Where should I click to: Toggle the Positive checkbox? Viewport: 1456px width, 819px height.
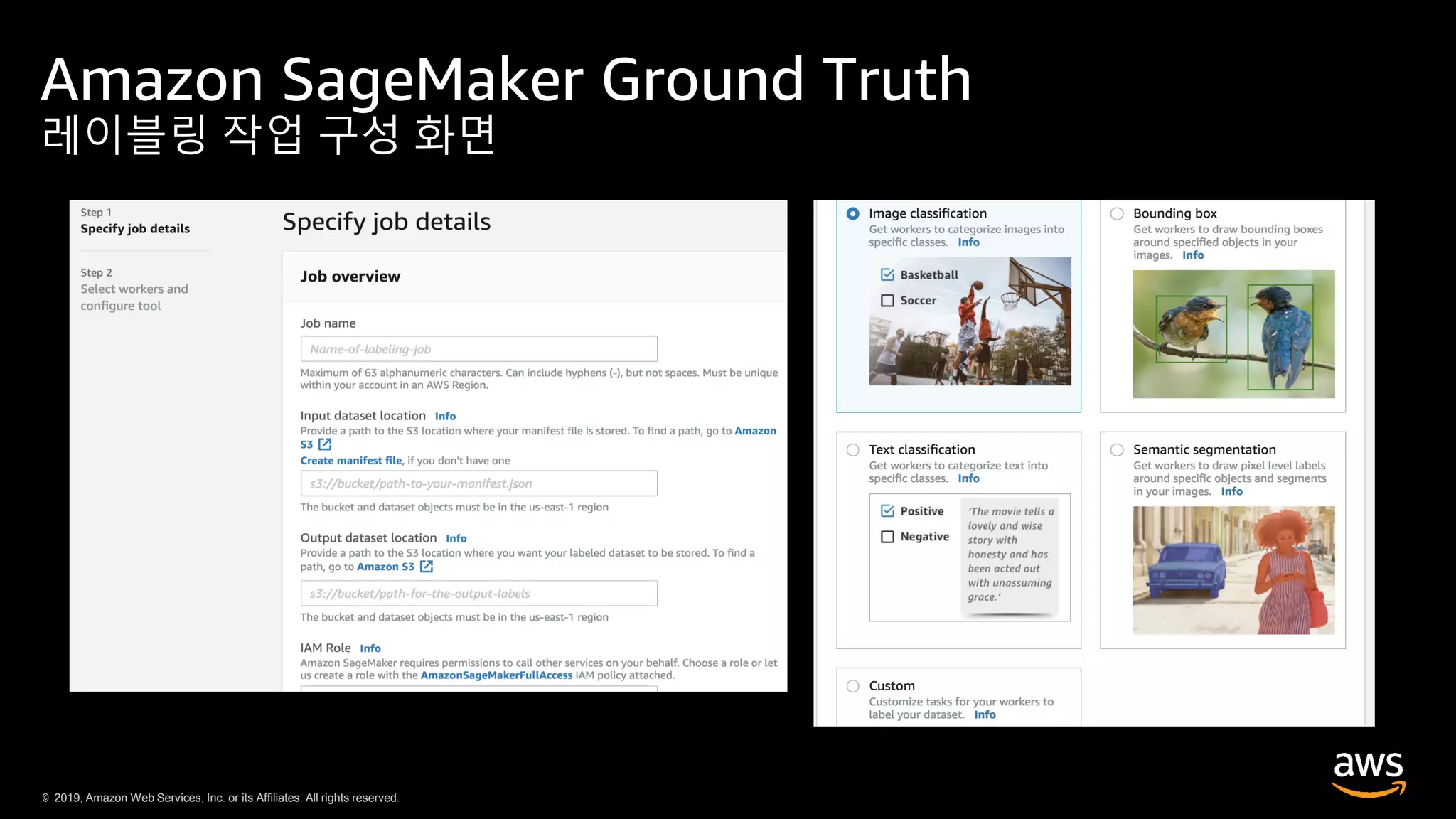(887, 511)
